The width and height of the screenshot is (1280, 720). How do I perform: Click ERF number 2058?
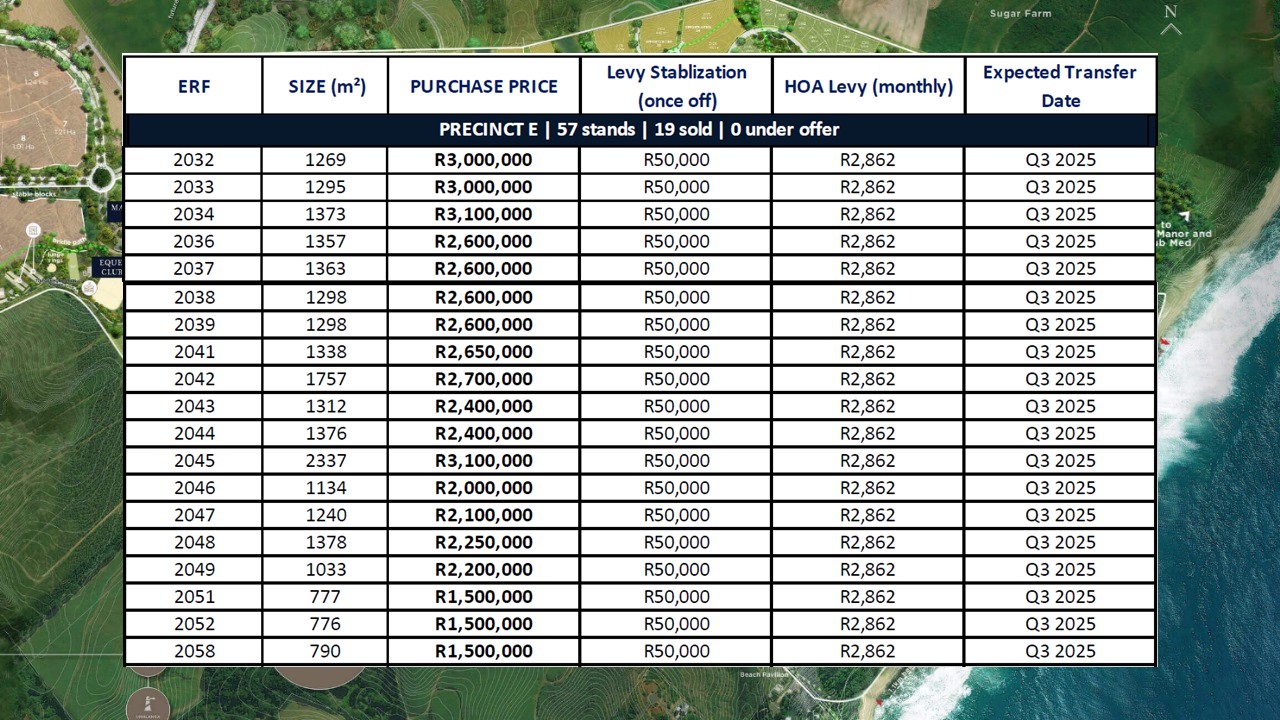194,651
